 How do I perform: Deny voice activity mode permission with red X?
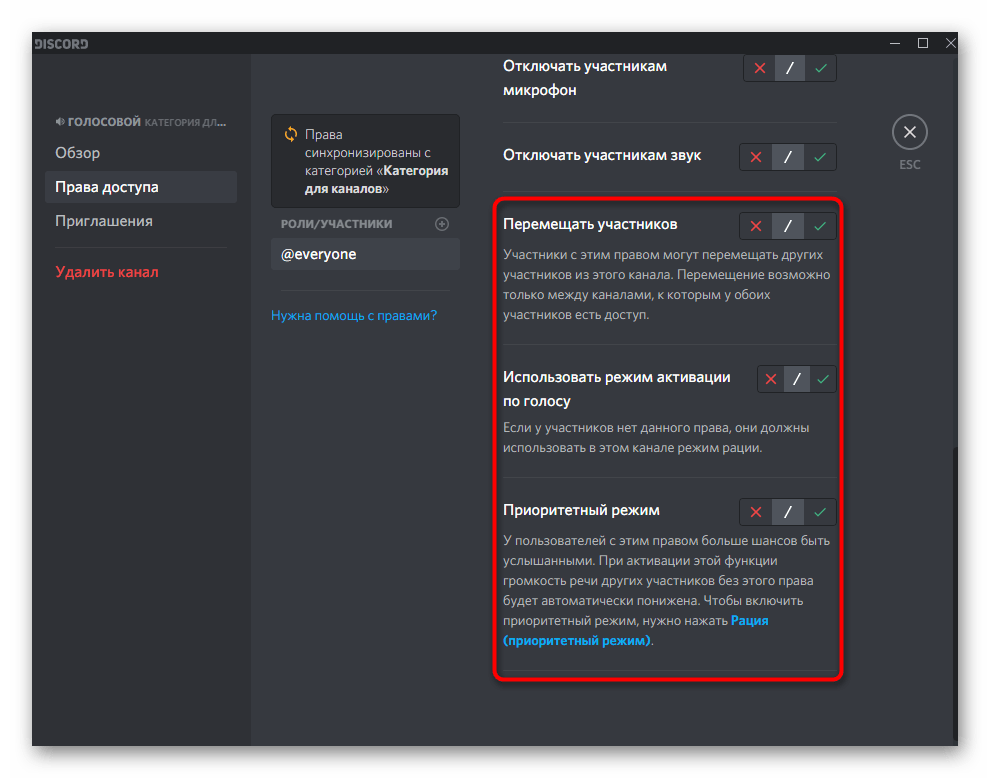[771, 379]
